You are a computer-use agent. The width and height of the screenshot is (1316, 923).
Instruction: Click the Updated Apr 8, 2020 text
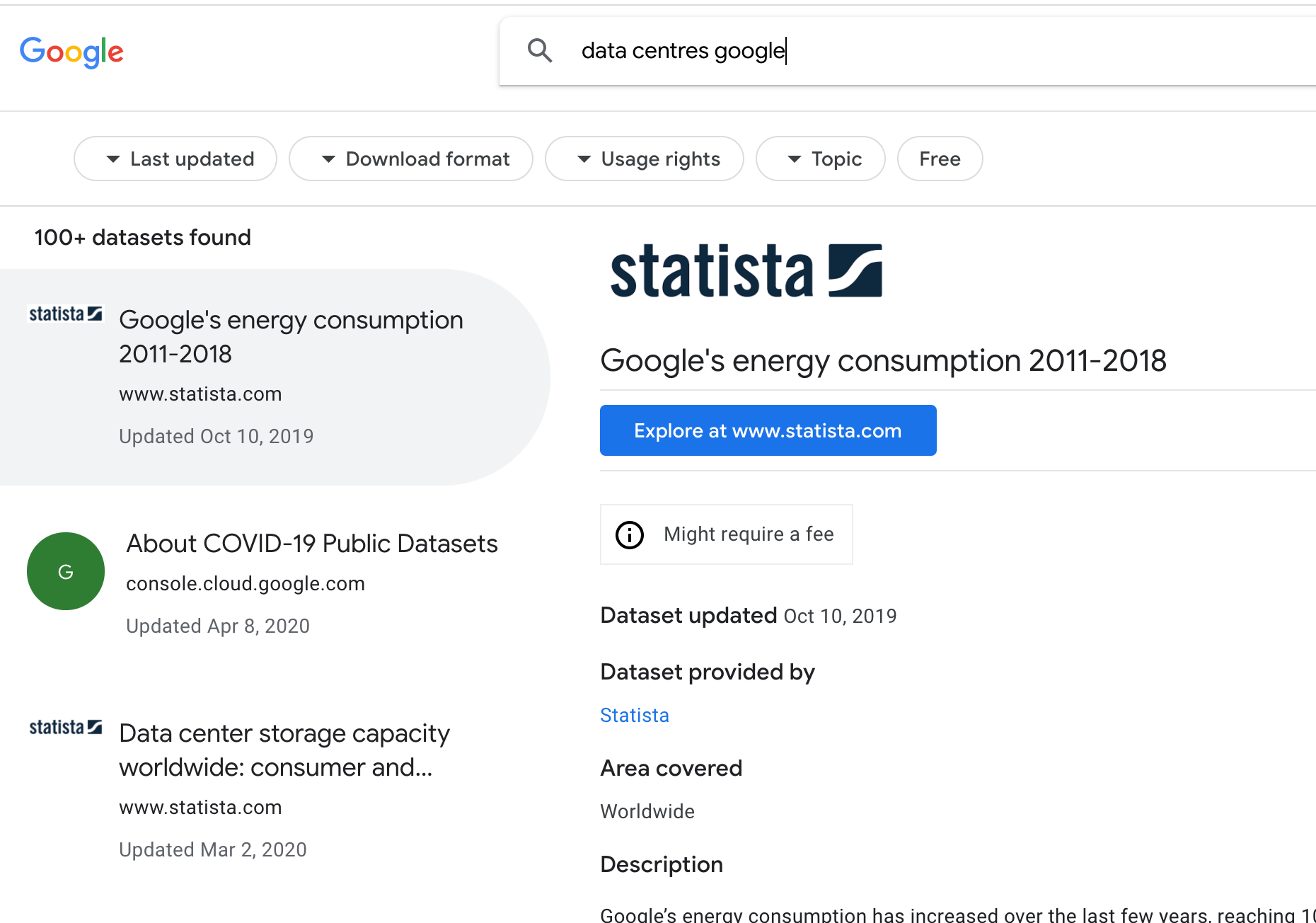218,626
